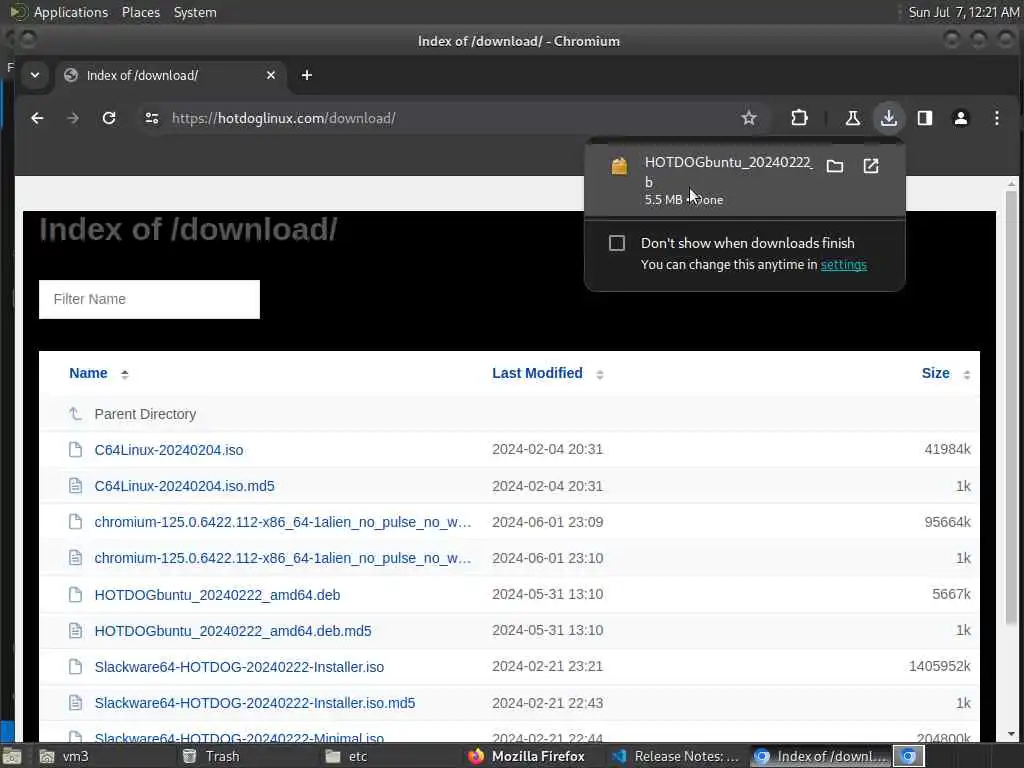Open the System menu
Viewport: 1024px width, 768px height.
coord(195,12)
